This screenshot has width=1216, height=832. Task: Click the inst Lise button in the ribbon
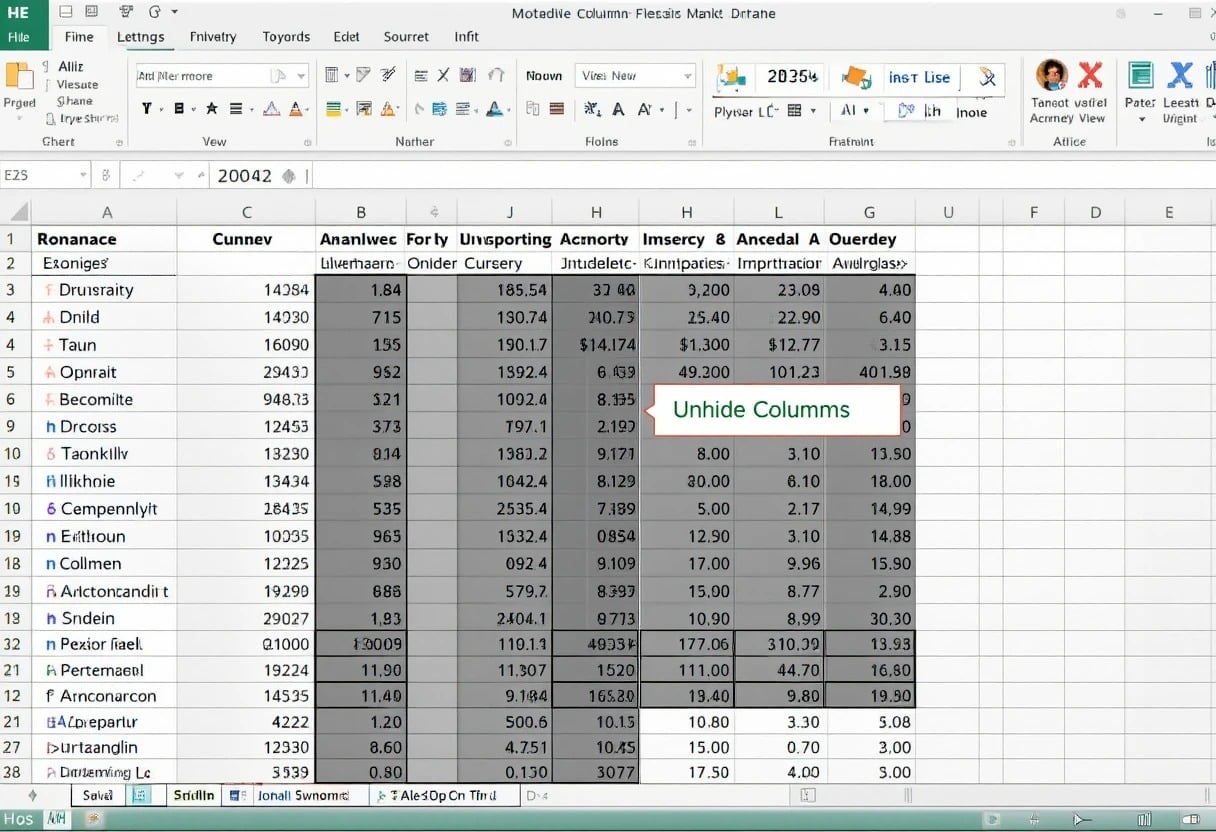(x=919, y=77)
